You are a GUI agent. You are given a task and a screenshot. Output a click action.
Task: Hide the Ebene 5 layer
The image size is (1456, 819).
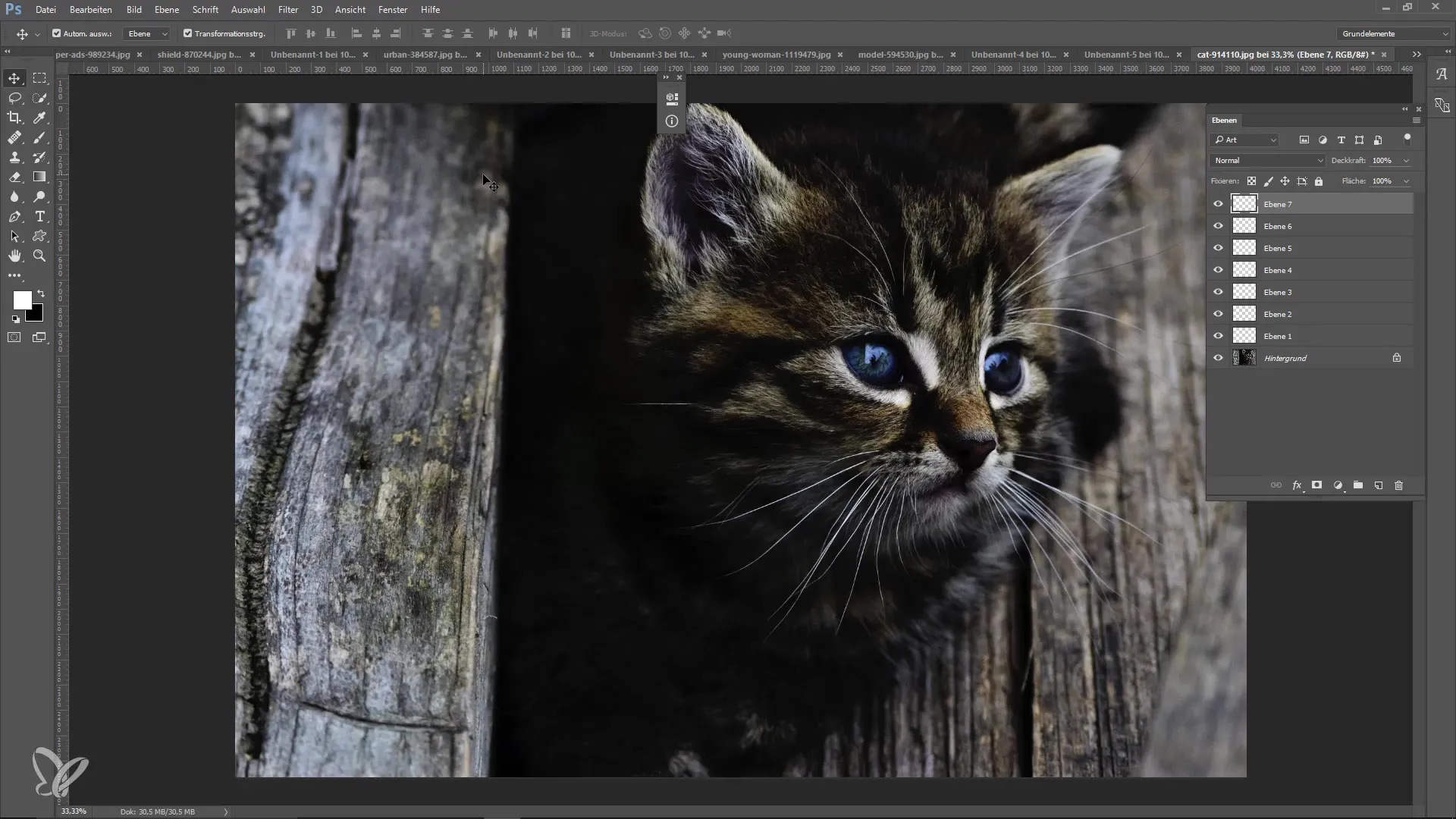tap(1218, 248)
